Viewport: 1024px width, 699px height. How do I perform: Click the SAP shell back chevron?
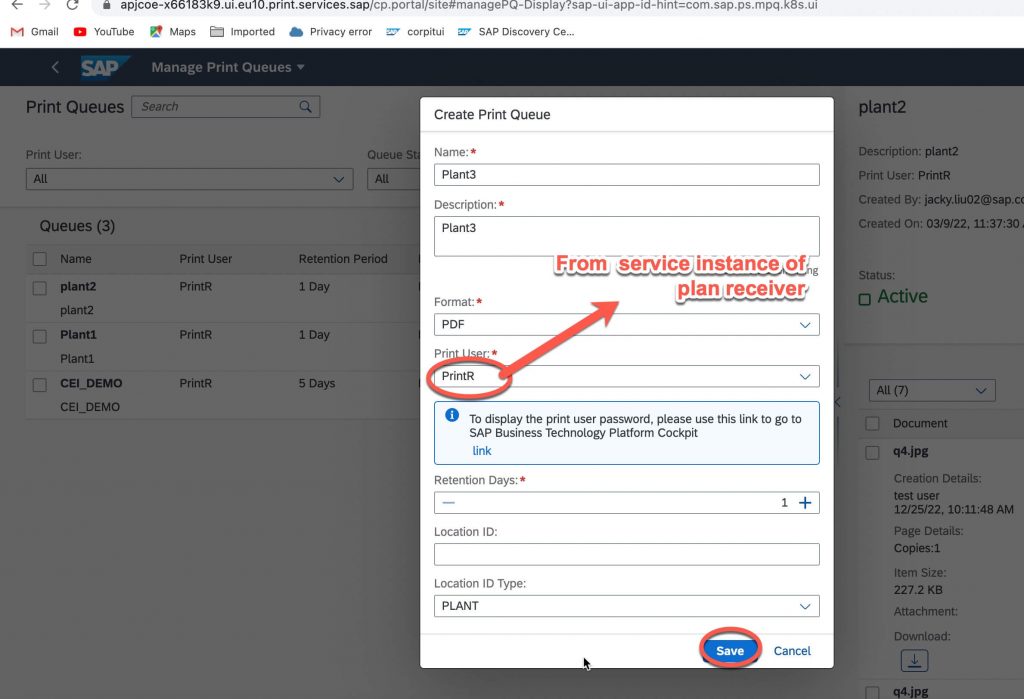click(56, 67)
